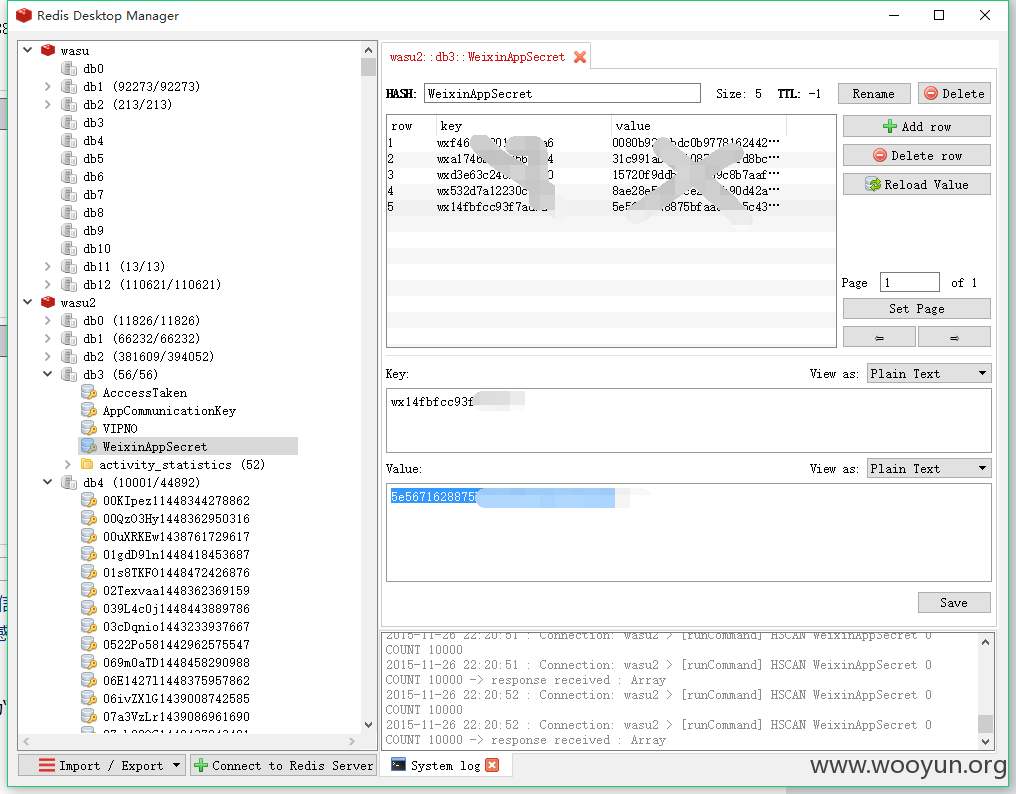Screen dimensions: 1016x794
Task: Select the VIPNO key in tree
Action: (x=120, y=428)
